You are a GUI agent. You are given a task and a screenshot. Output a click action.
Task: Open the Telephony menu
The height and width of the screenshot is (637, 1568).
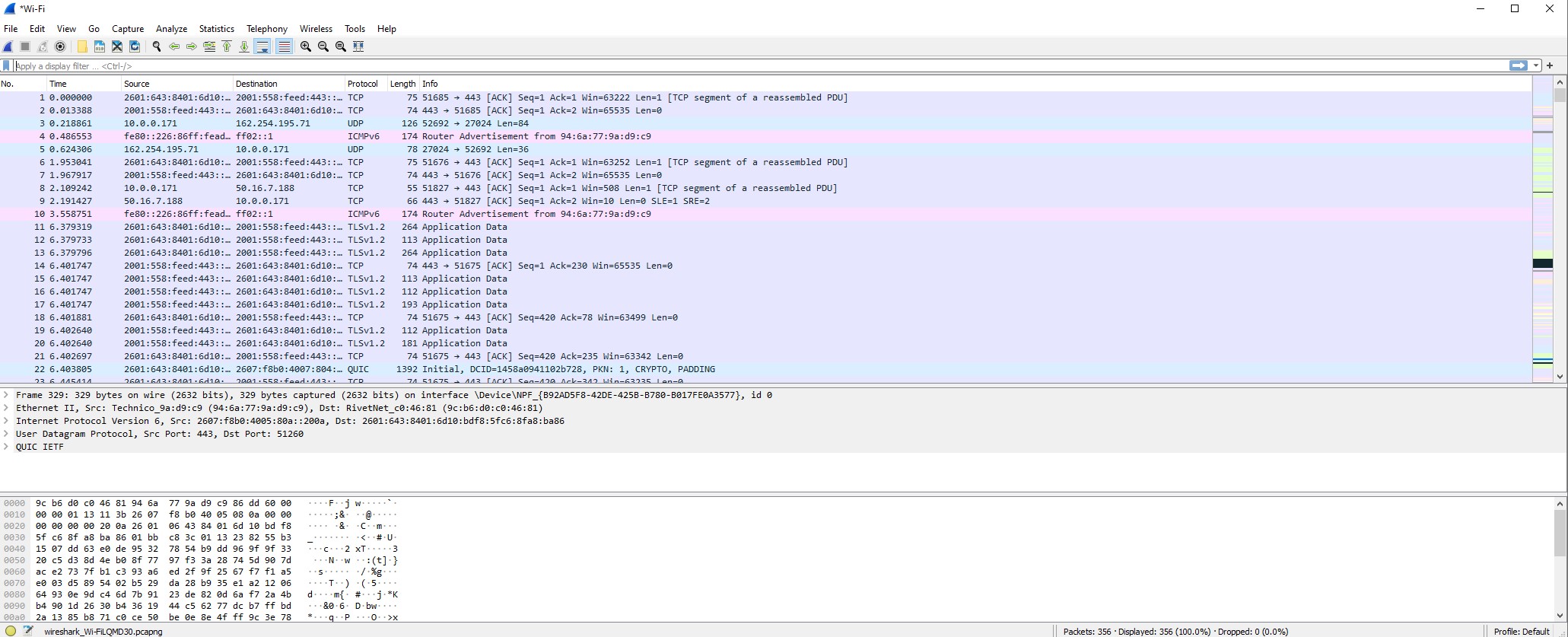pyautogui.click(x=267, y=29)
